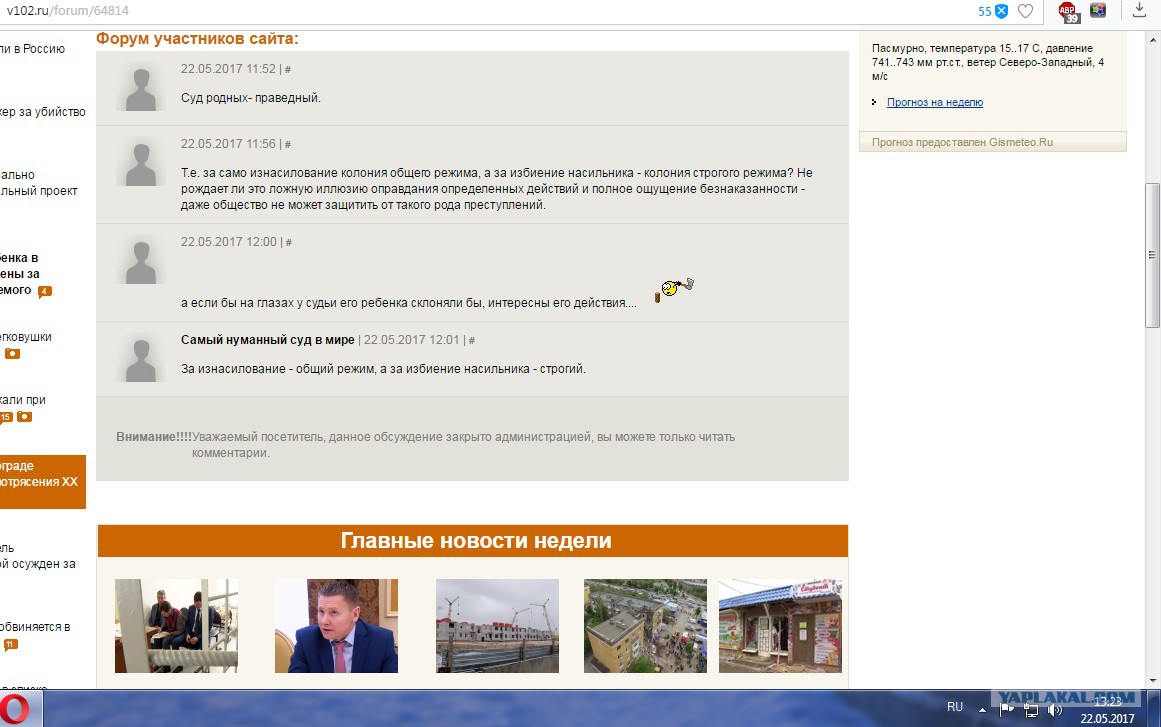Image resolution: width=1161 pixels, height=727 pixels.
Task: Click the comment count bubble under 'обвиняется в'
Action: point(10,645)
